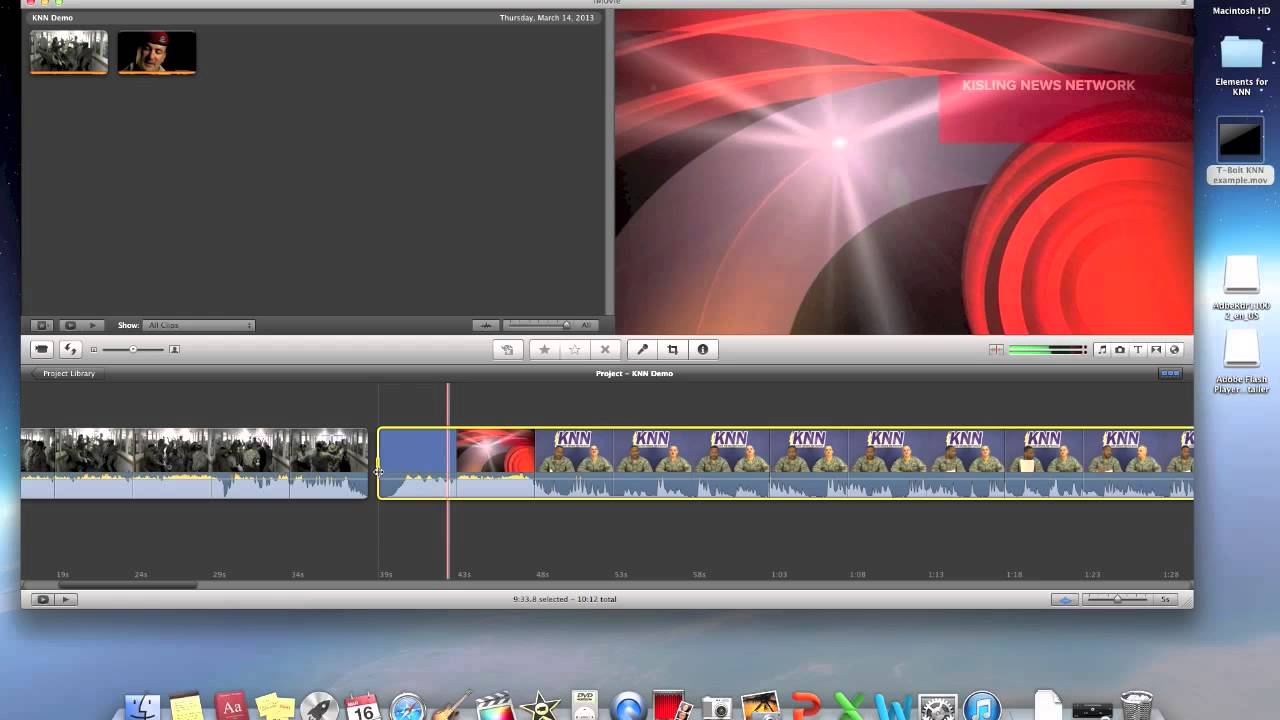The height and width of the screenshot is (720, 1280).
Task: Open Elements for KNN folder
Action: click(x=1241, y=64)
